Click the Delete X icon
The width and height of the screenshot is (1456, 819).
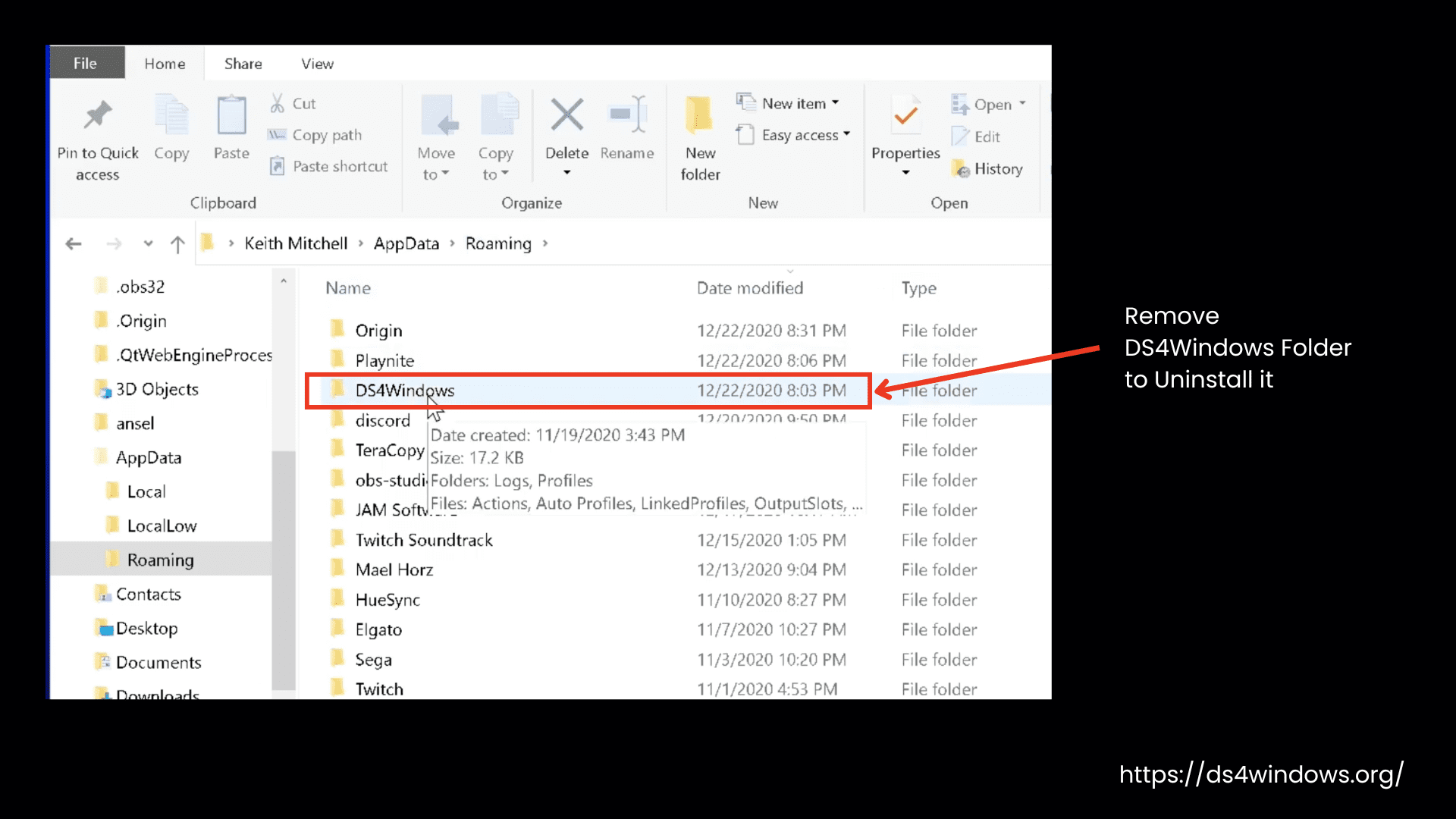567,115
